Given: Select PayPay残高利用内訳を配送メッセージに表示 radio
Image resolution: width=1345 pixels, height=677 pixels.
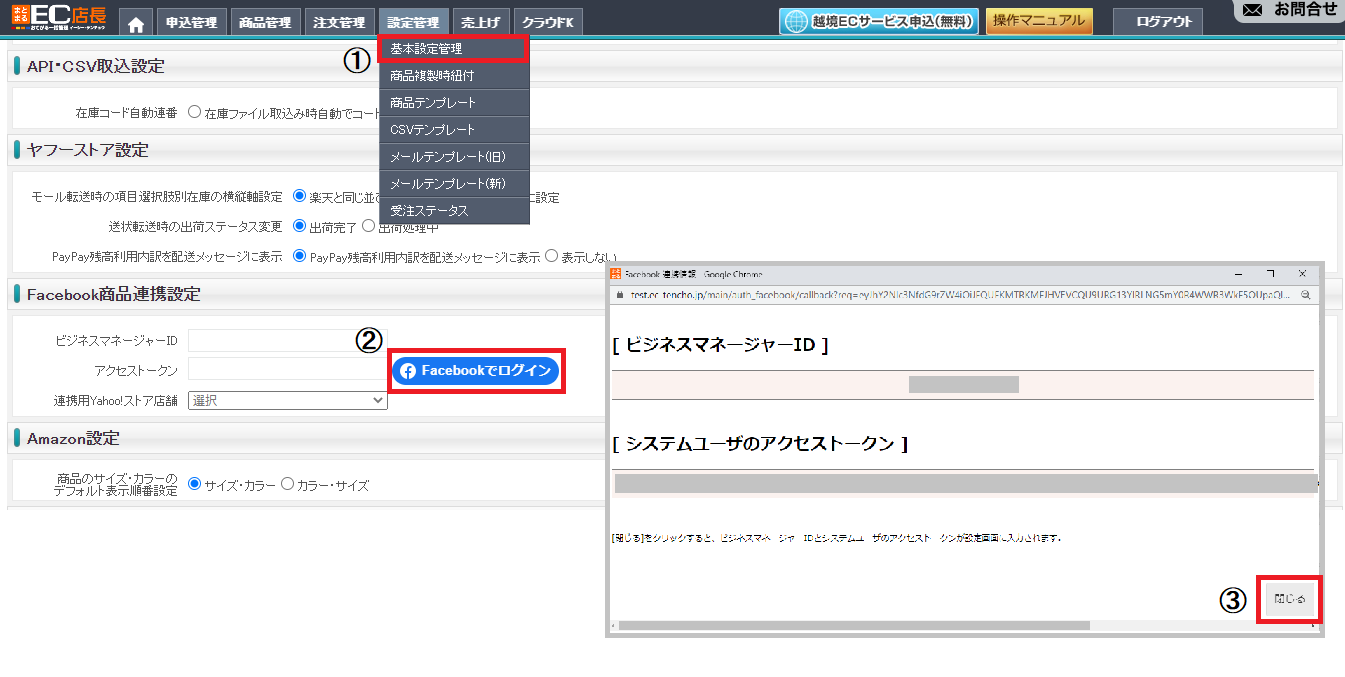Looking at the screenshot, I should point(299,256).
